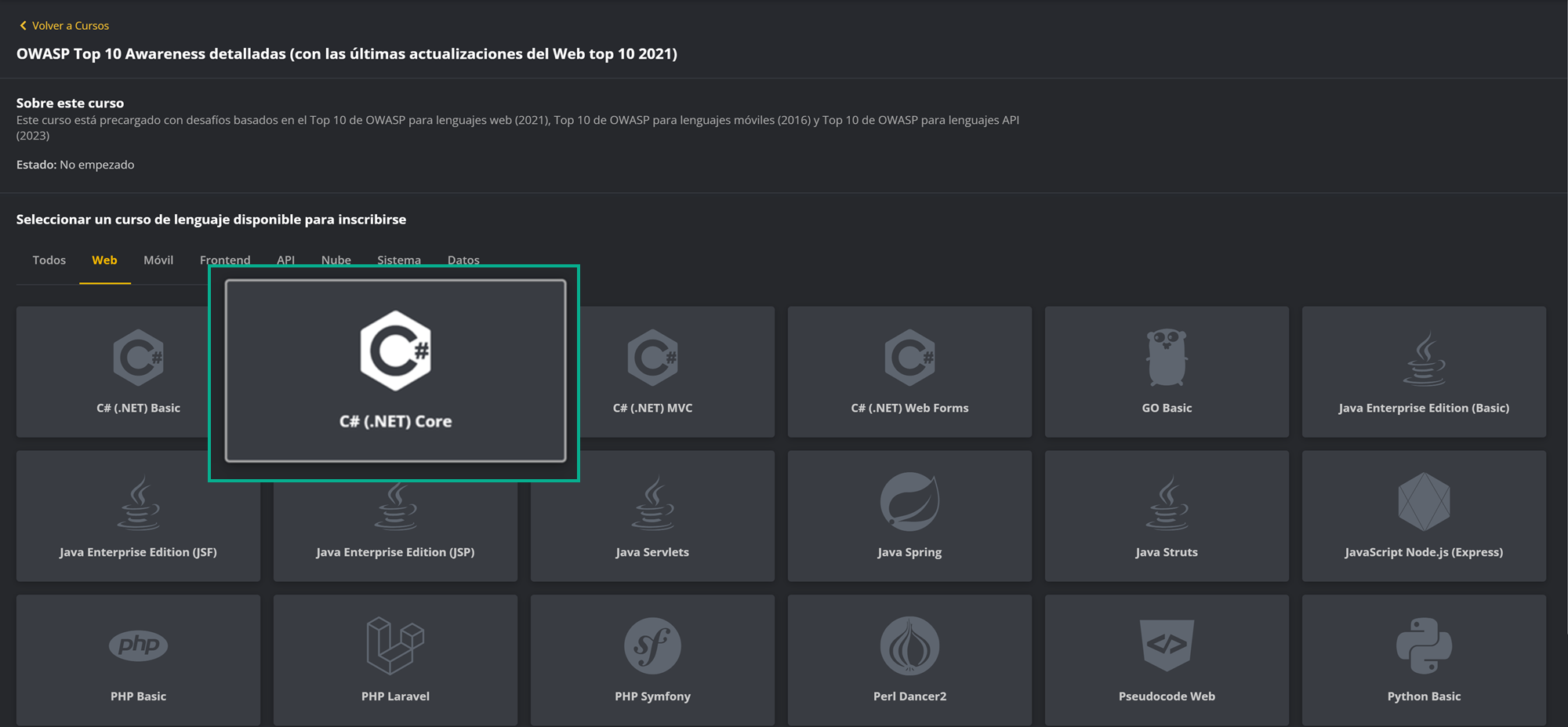Choose the PHP Symfony logo icon

[652, 645]
